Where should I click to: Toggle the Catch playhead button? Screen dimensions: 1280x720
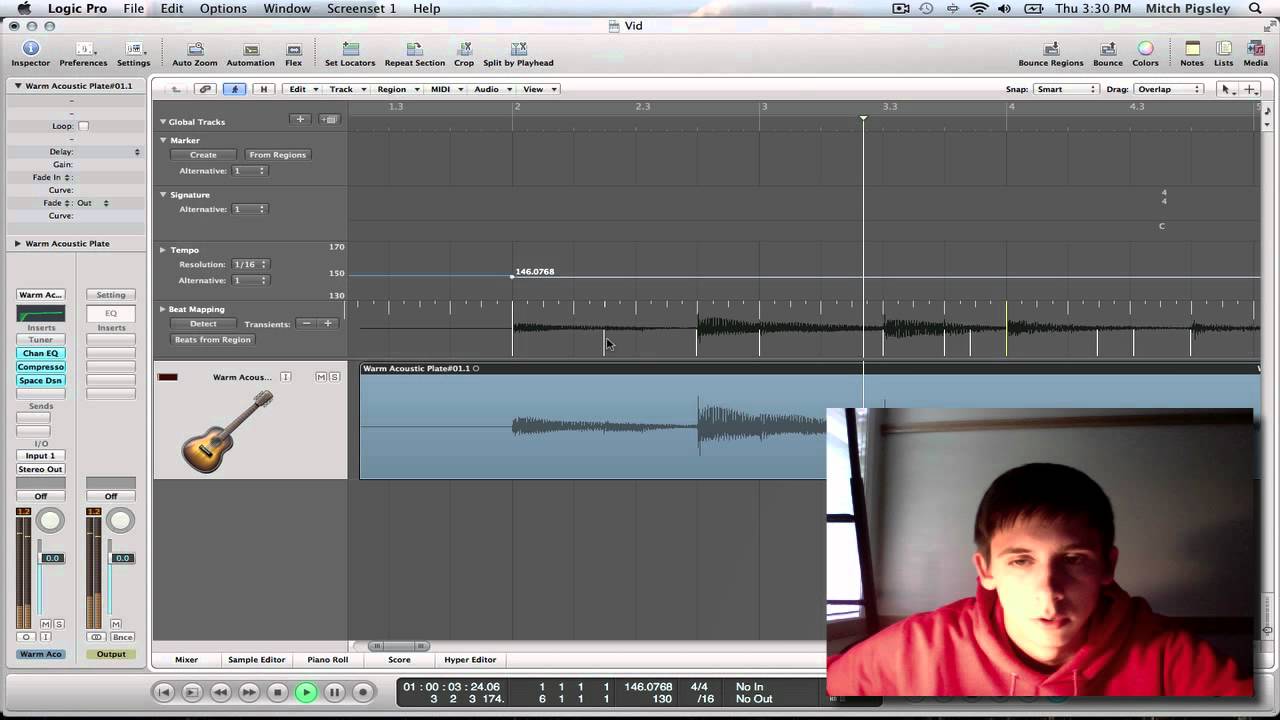tap(235, 89)
